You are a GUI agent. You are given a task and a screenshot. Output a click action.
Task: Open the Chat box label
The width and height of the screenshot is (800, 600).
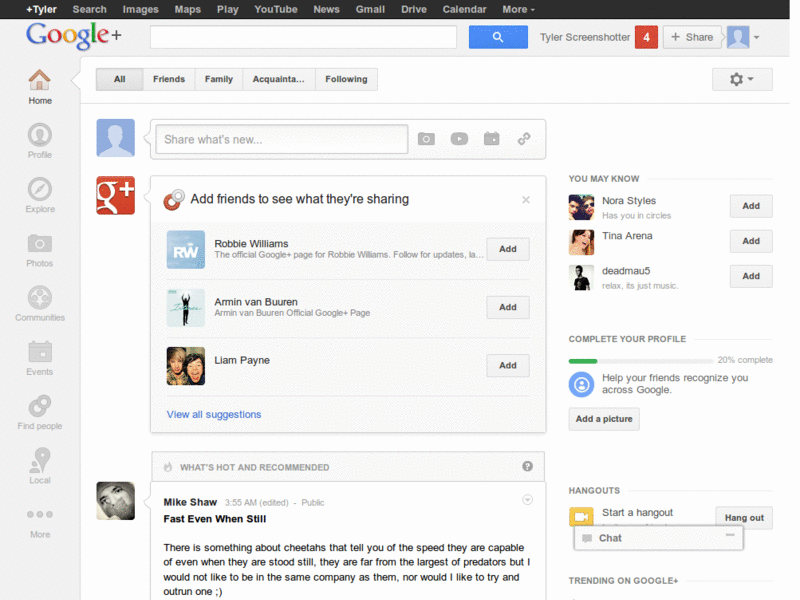tap(610, 538)
